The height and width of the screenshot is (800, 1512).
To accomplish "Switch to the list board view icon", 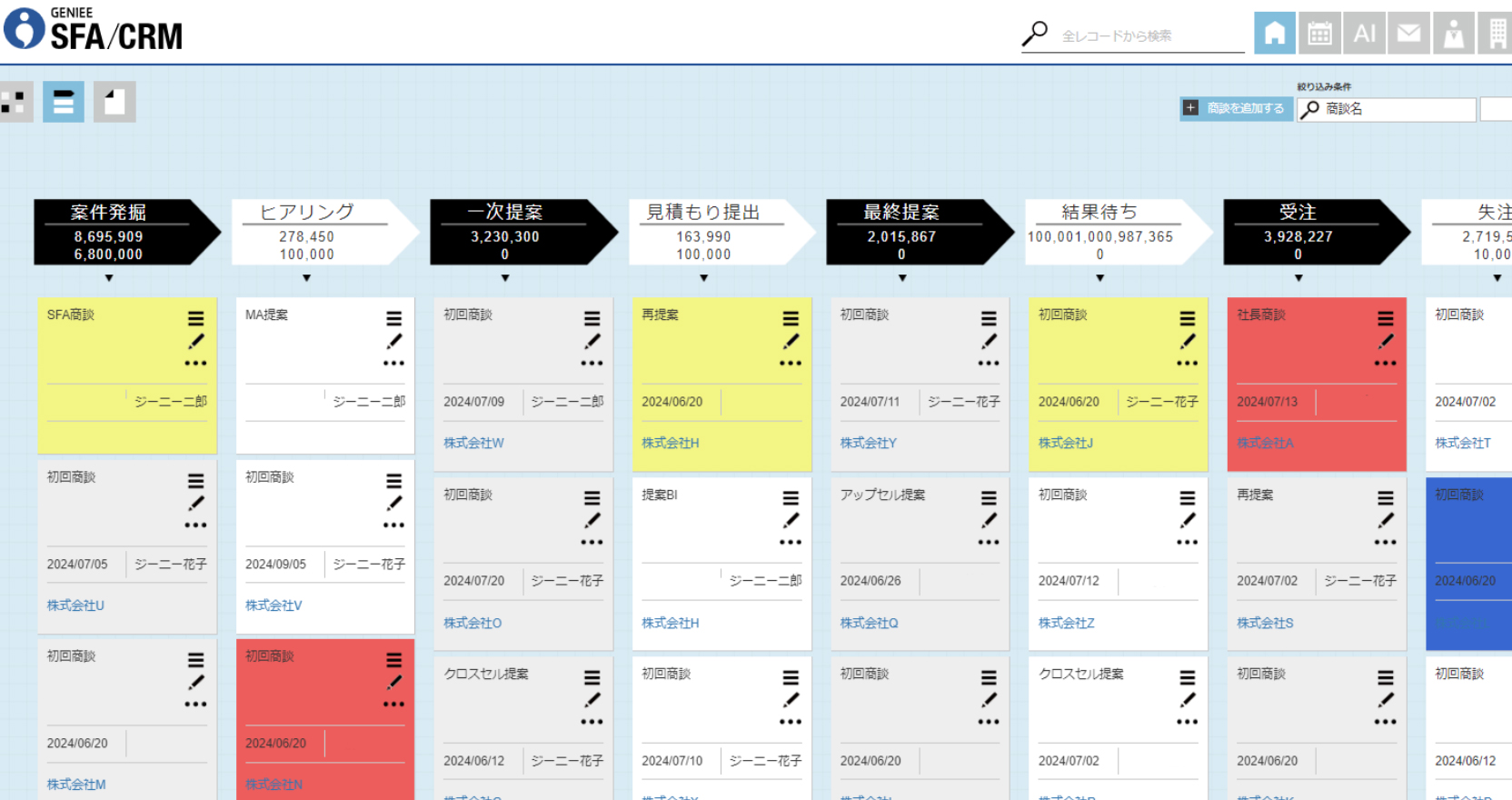I will [x=64, y=102].
